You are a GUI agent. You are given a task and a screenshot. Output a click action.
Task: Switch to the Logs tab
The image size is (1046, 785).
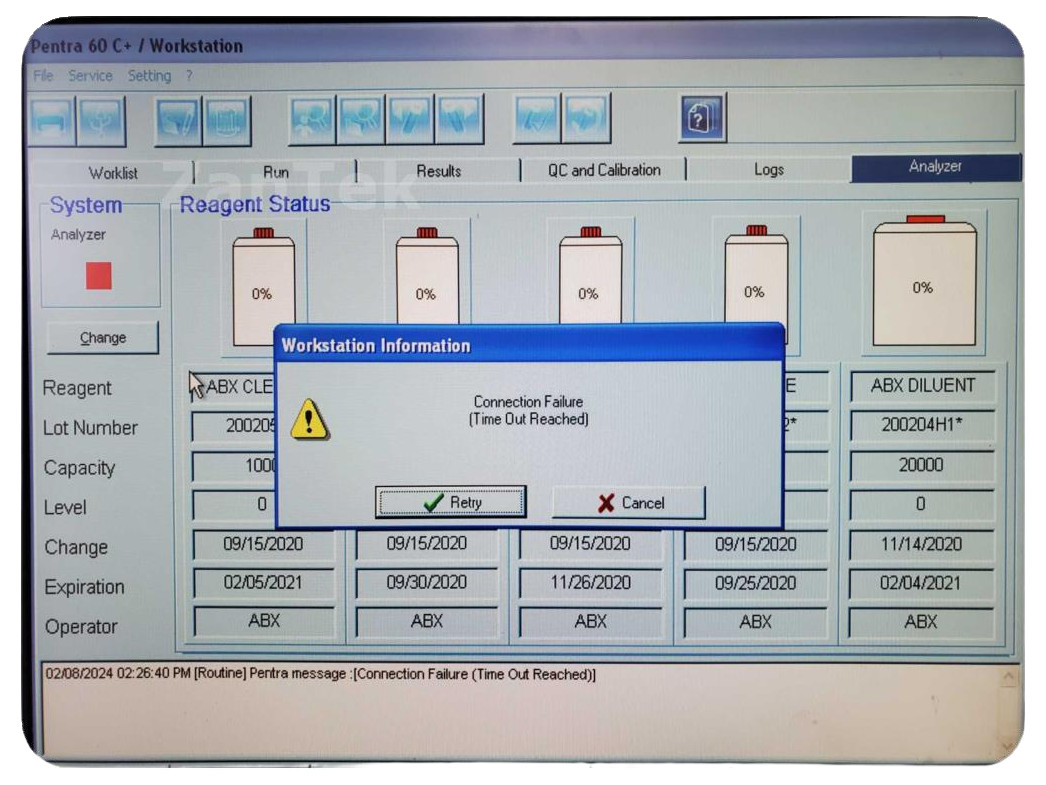(x=768, y=169)
